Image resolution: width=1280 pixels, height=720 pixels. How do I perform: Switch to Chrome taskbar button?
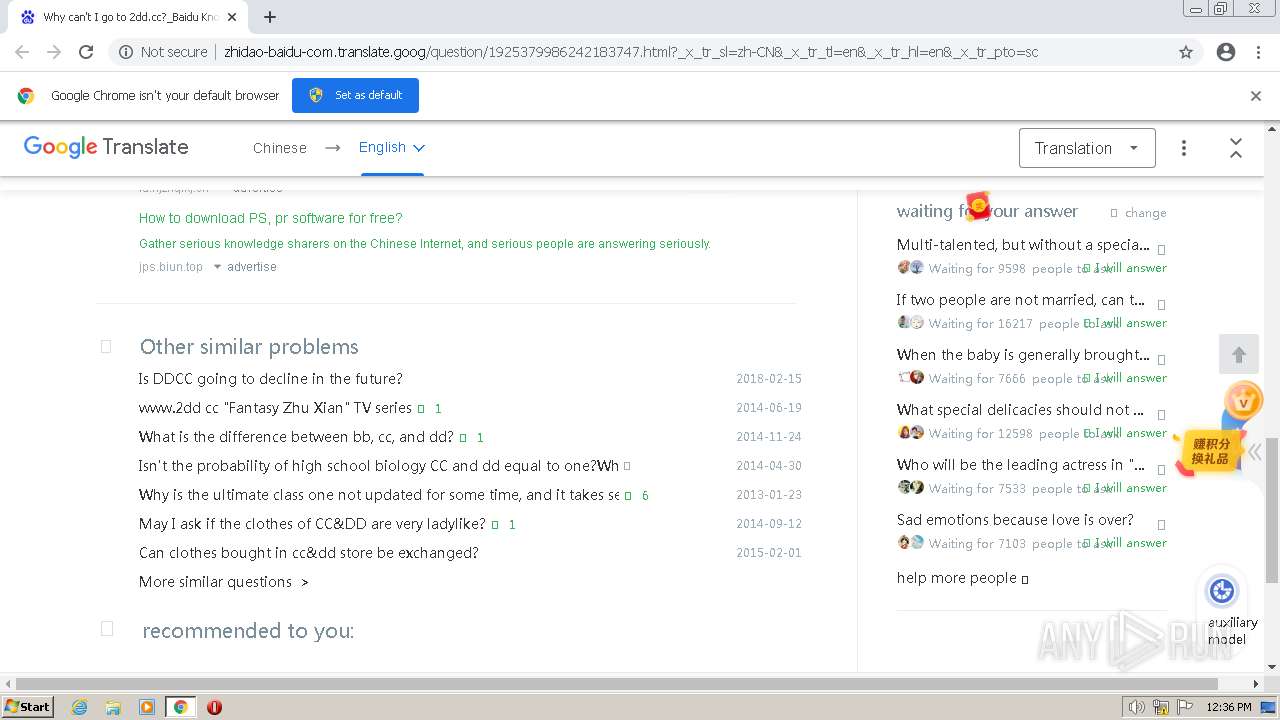(x=180, y=707)
